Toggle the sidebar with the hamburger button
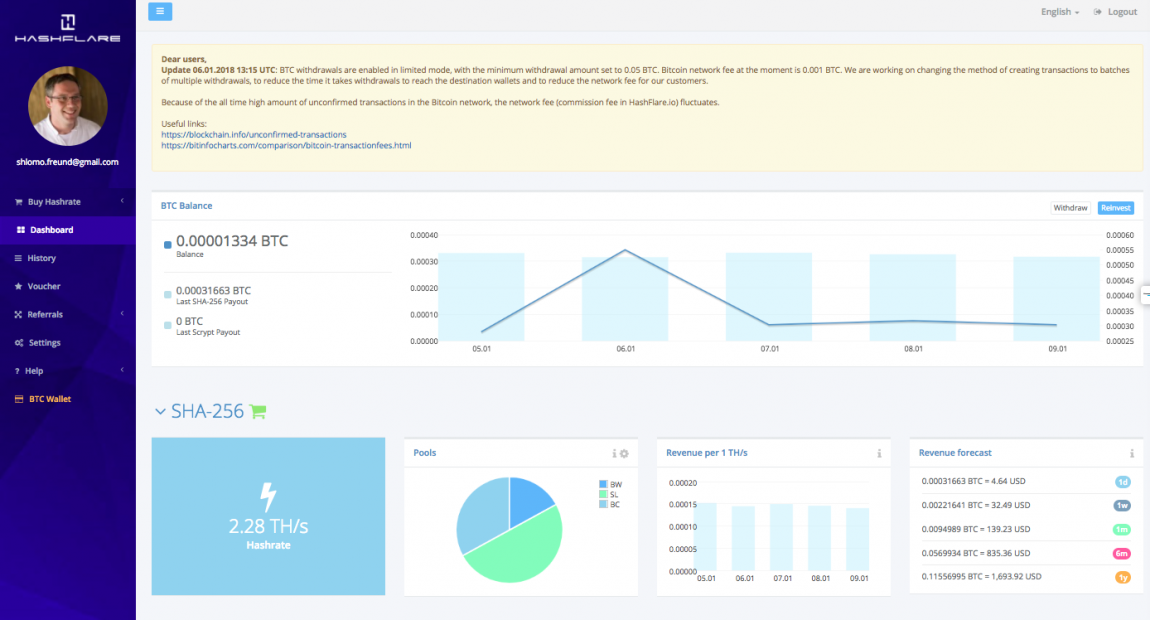This screenshot has height=620, width=1150. (x=160, y=11)
